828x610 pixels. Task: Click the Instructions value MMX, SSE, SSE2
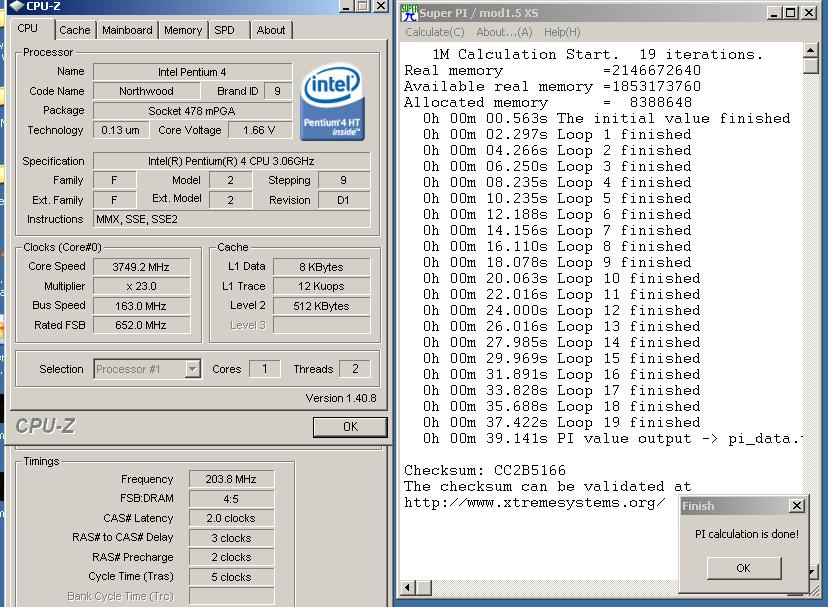pos(231,219)
